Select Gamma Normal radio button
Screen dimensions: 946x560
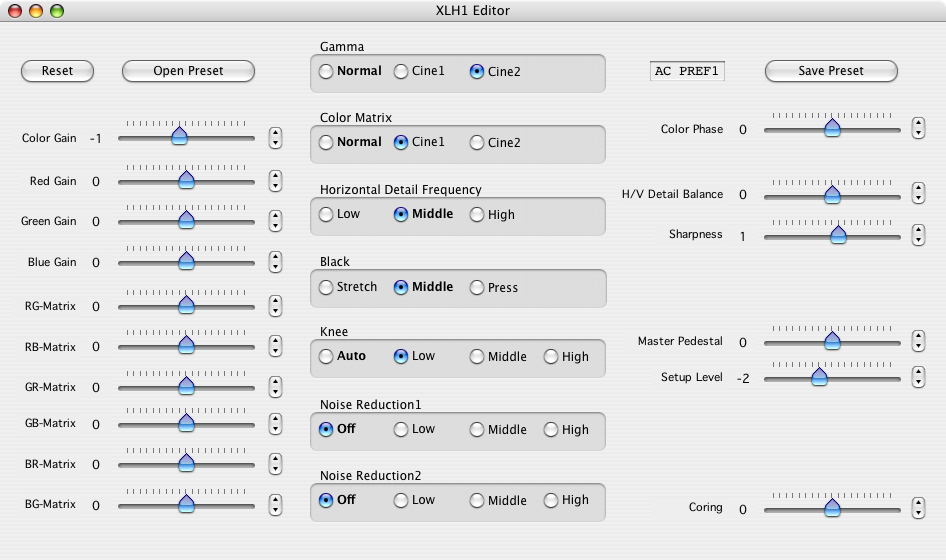coord(326,71)
